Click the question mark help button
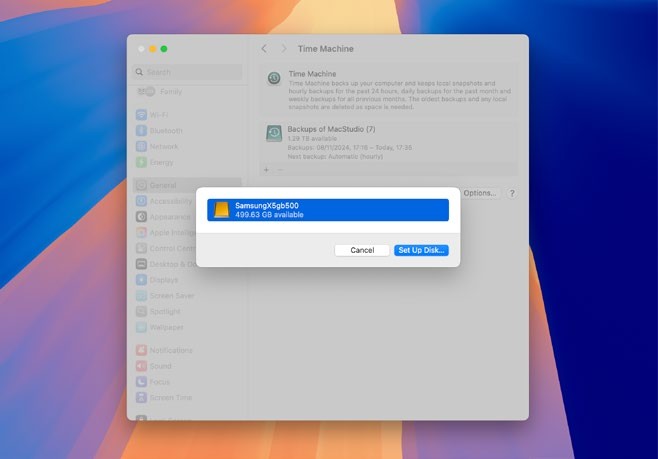658x459 pixels. click(512, 193)
